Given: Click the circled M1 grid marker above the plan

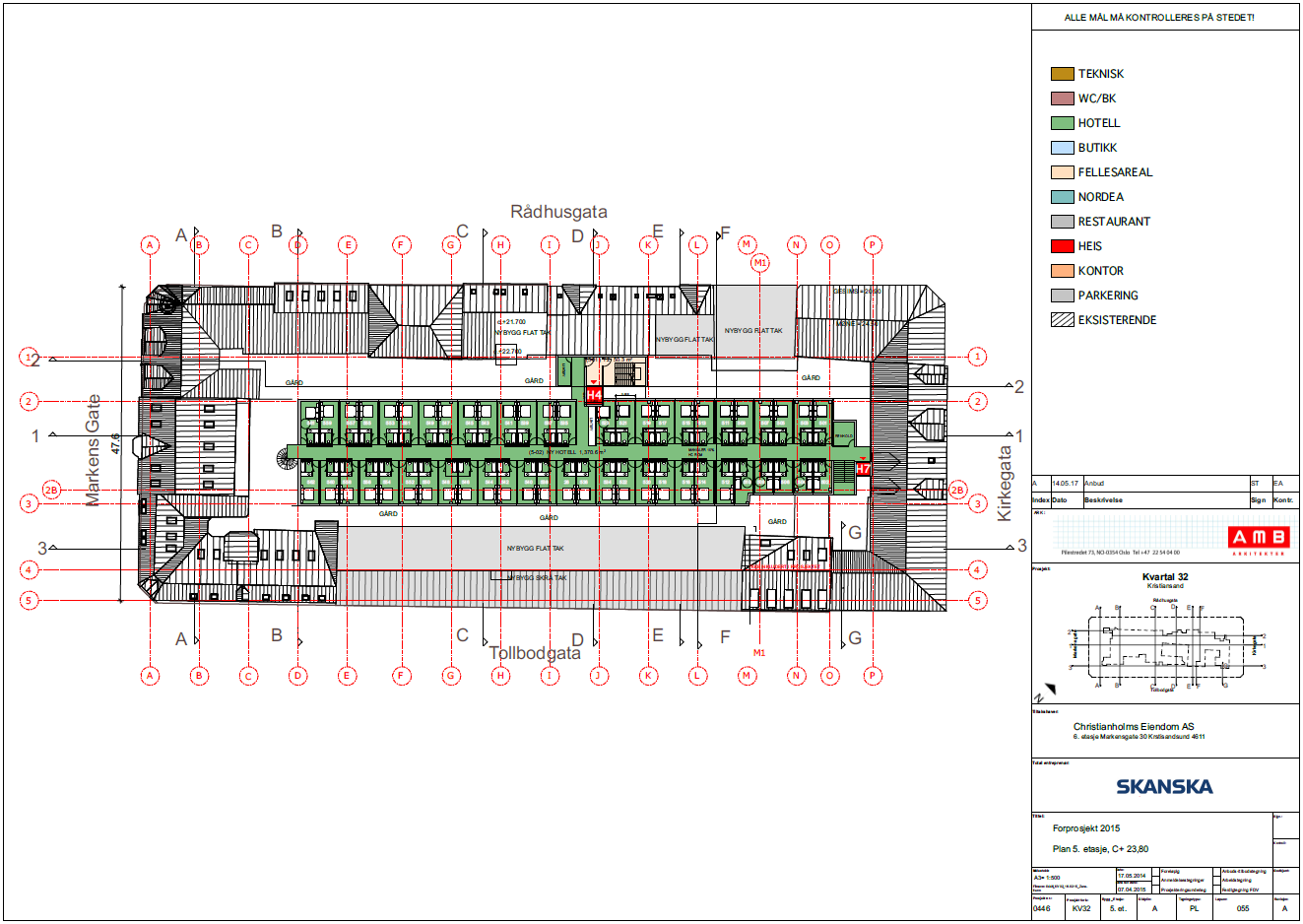Looking at the screenshot, I should tap(759, 263).
